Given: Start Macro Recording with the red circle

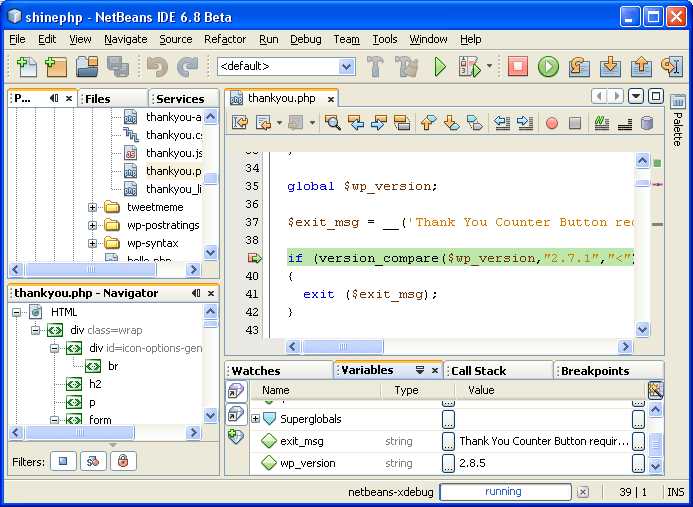Looking at the screenshot, I should 552,123.
